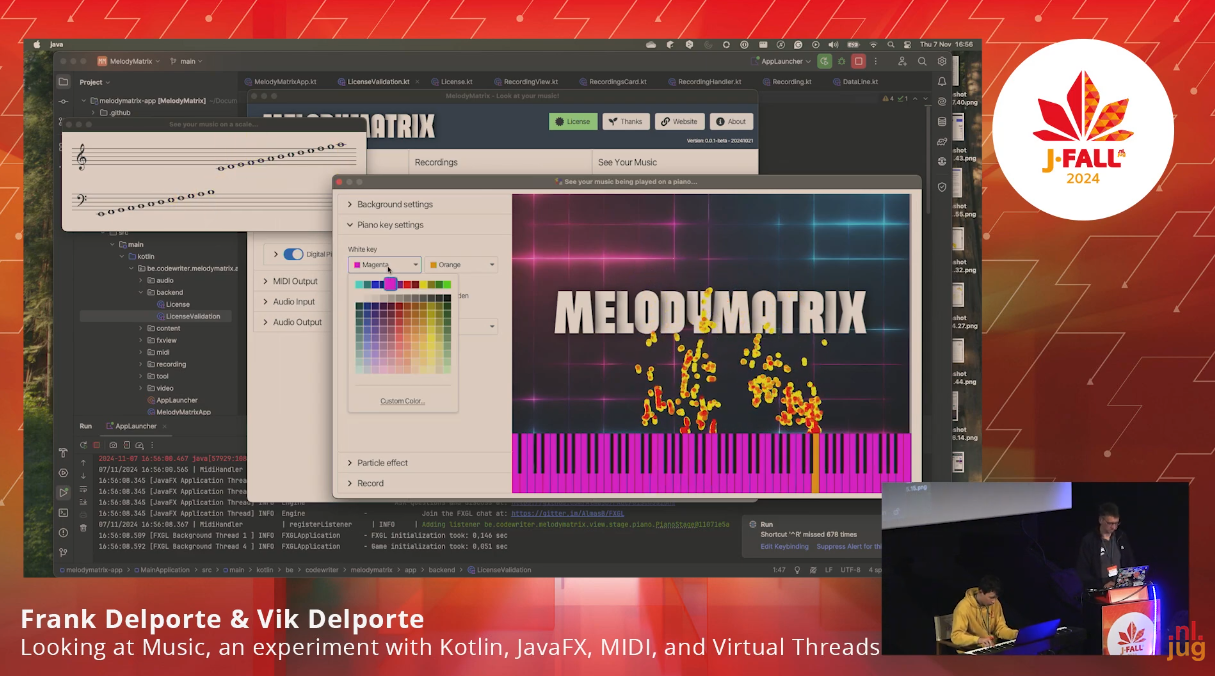Open the Notifications bell in right sidebar
This screenshot has width=1215, height=676.
tap(941, 82)
